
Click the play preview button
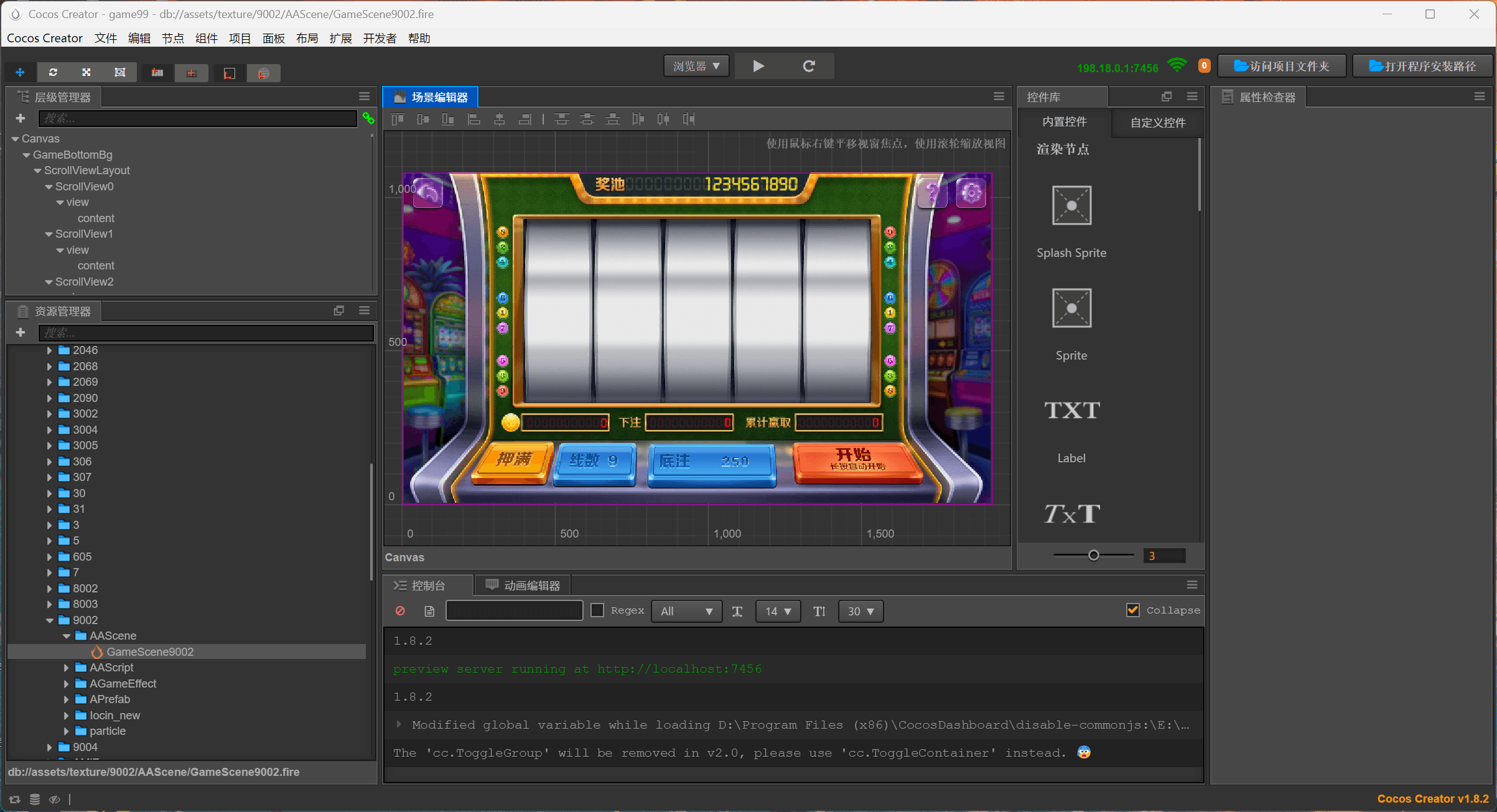click(758, 66)
